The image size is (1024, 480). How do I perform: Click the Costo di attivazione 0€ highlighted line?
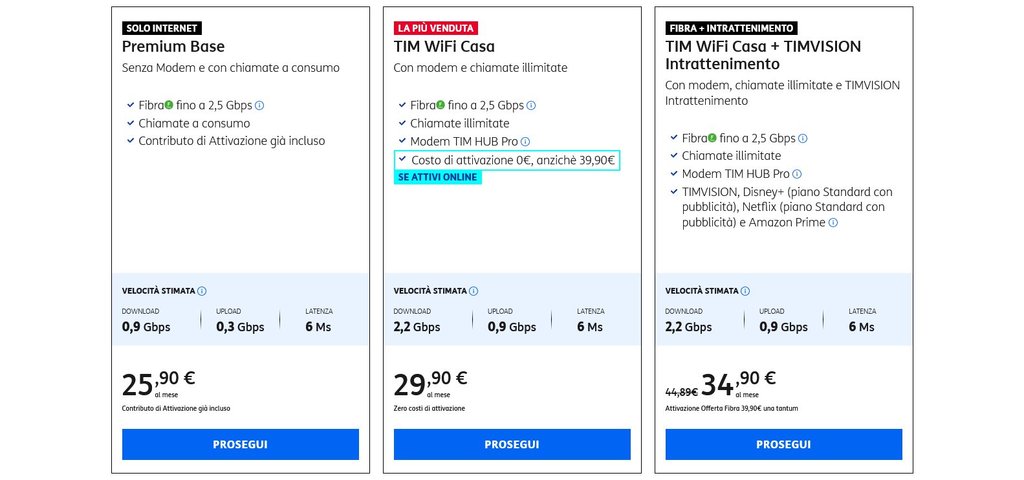point(507,160)
